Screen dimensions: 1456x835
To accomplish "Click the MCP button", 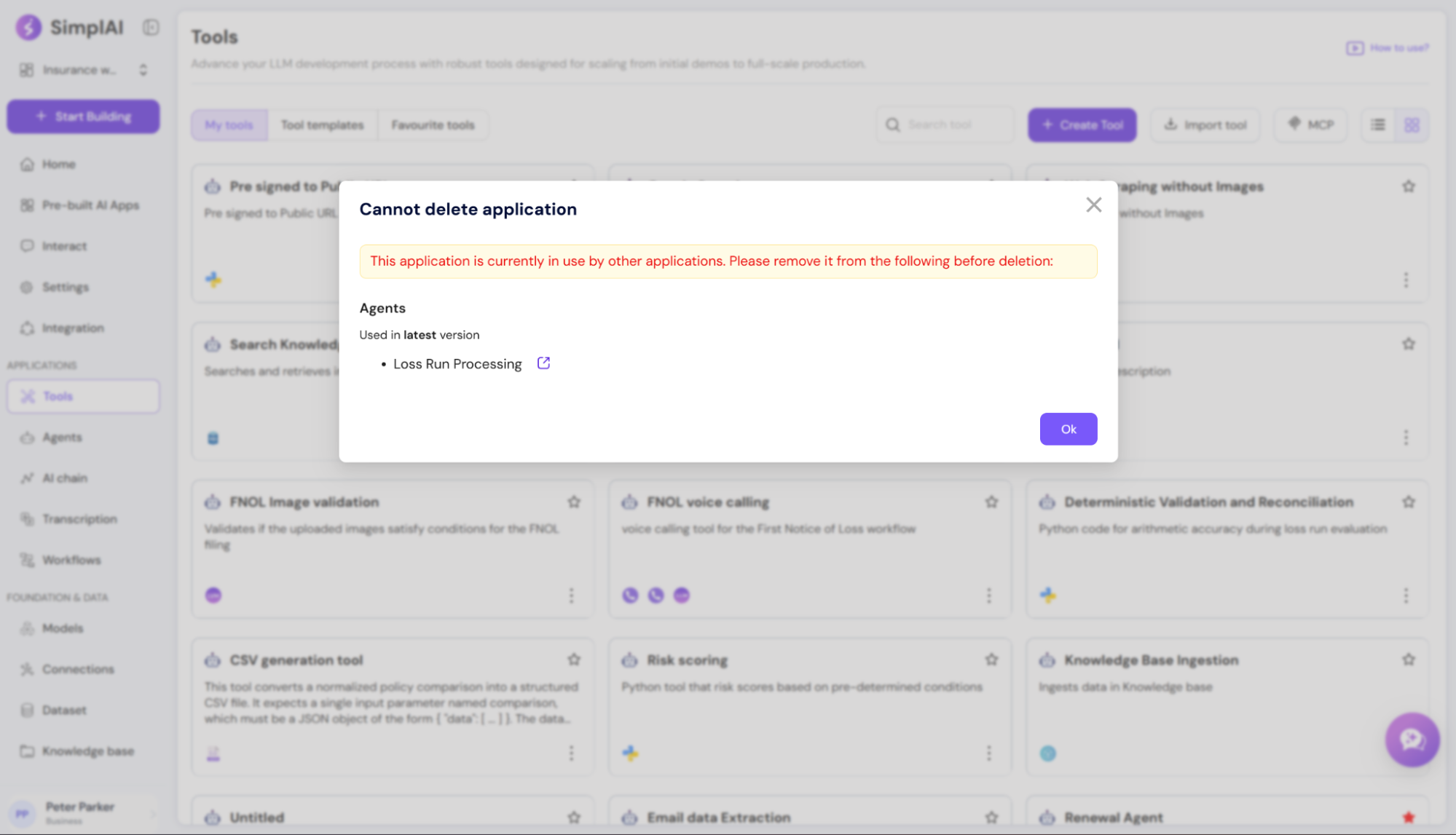I will tap(1310, 125).
